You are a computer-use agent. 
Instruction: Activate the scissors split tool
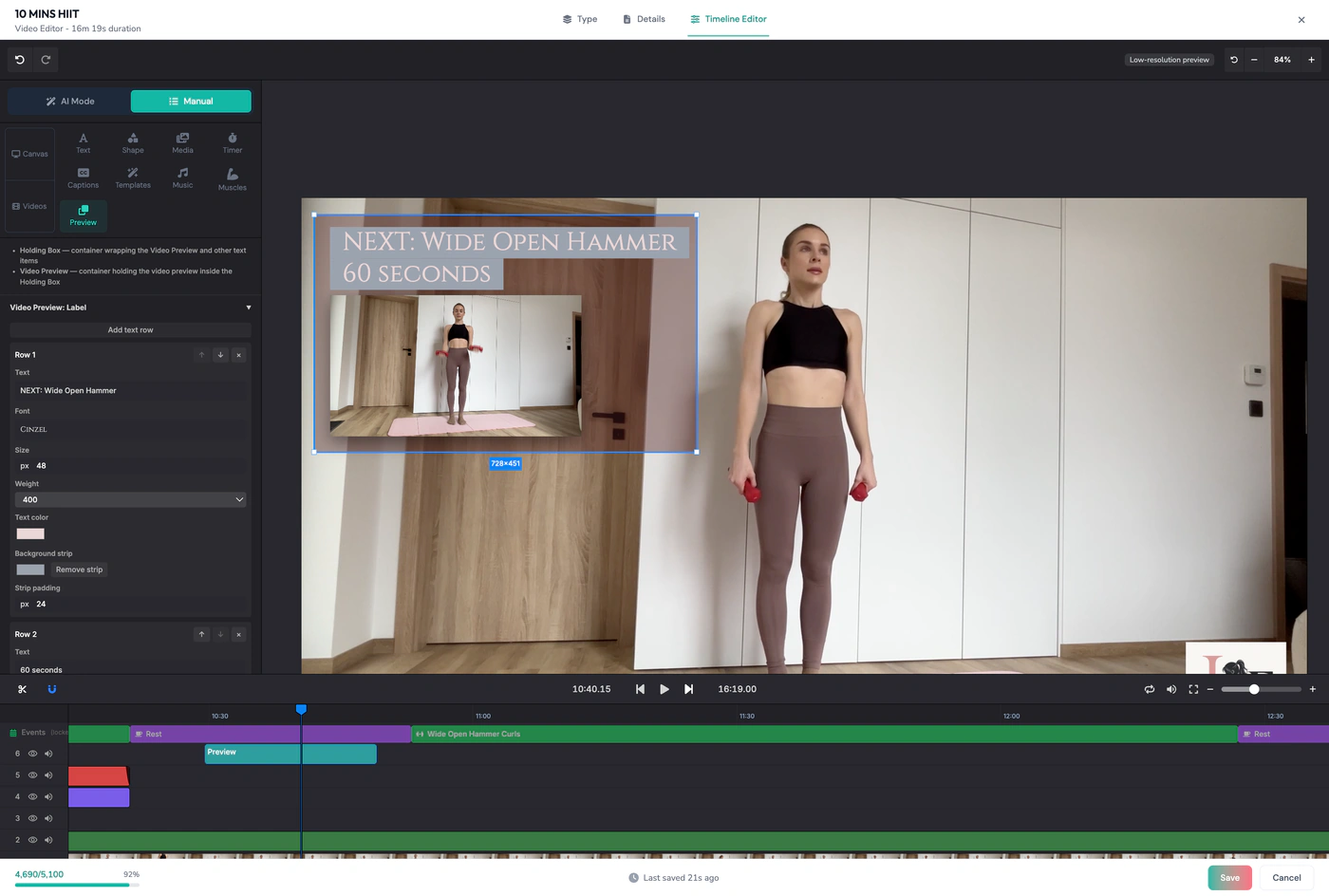23,689
